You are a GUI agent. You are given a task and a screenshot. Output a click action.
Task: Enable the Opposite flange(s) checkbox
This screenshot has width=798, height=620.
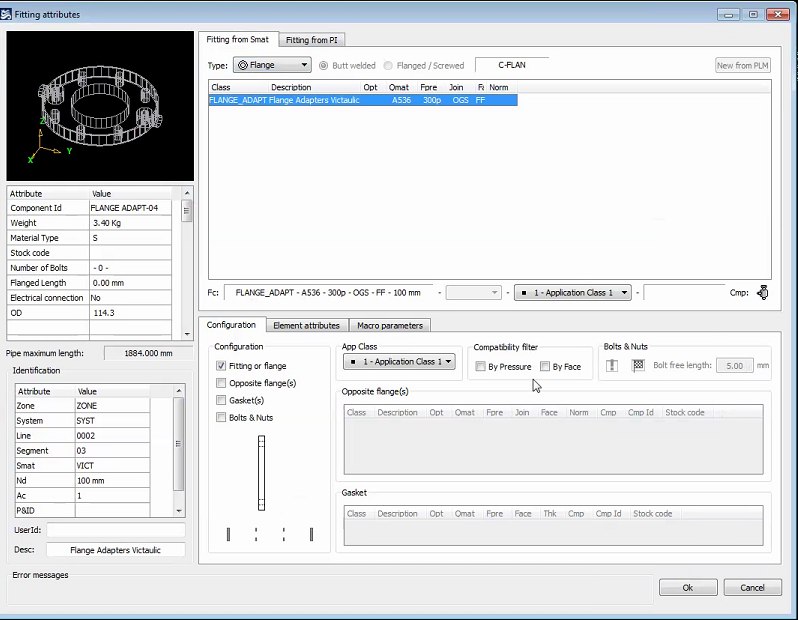tap(221, 383)
